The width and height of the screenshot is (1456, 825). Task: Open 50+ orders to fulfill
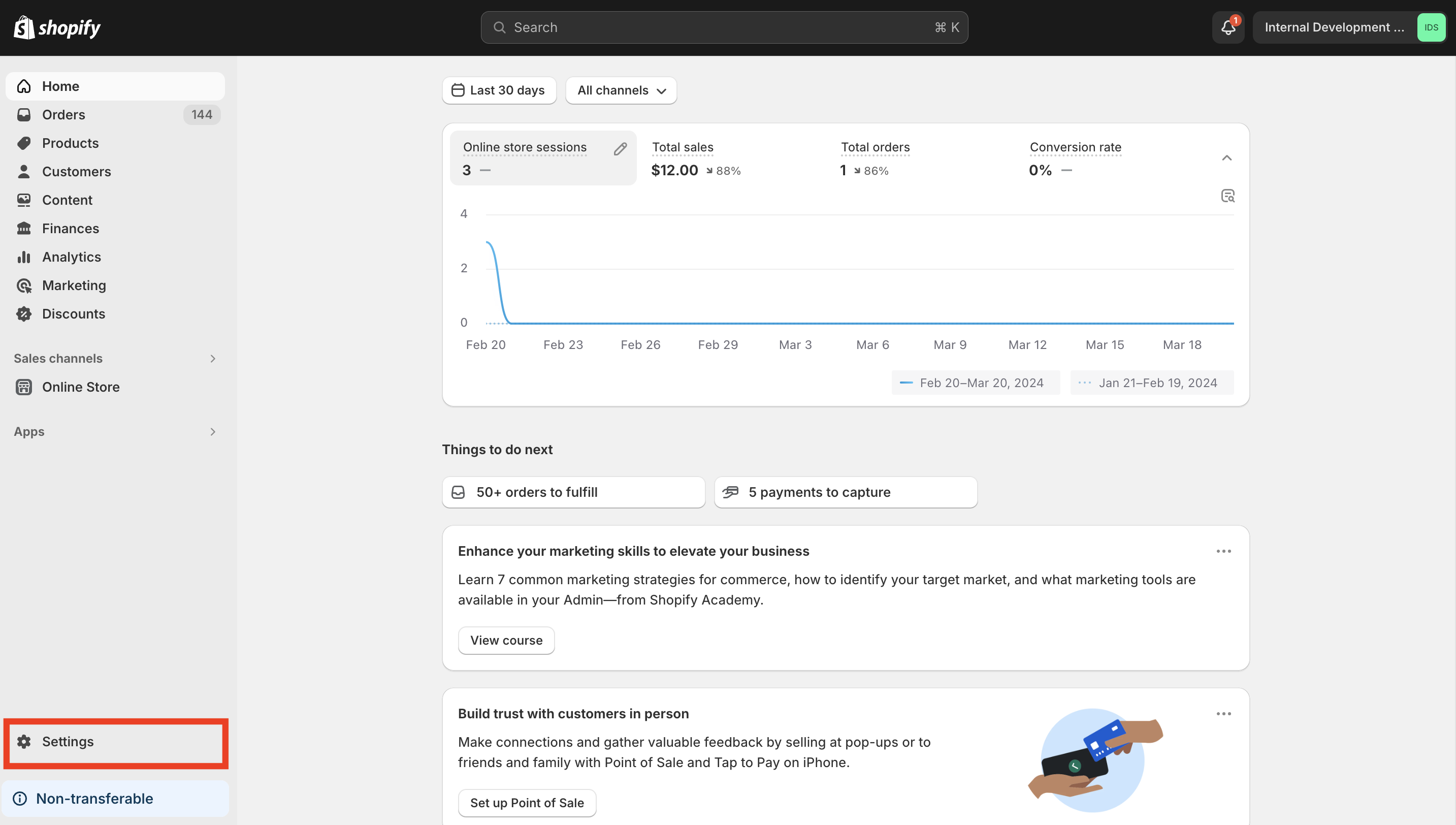point(573,492)
